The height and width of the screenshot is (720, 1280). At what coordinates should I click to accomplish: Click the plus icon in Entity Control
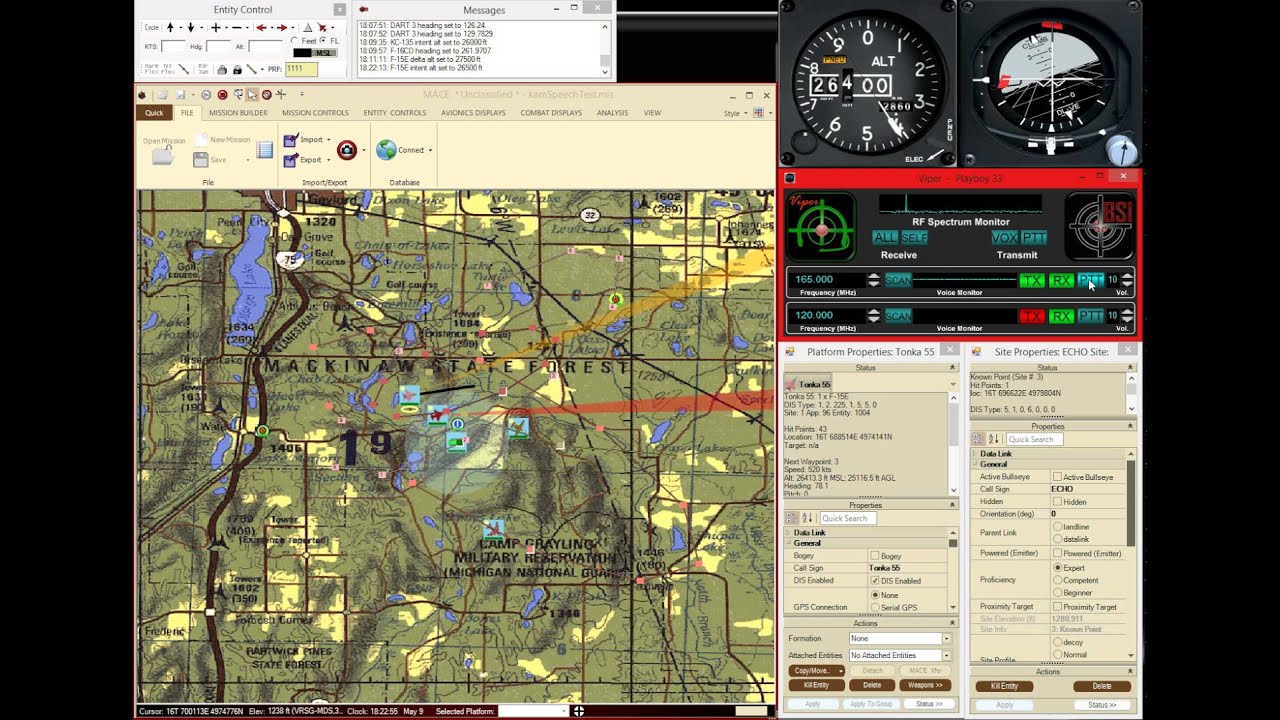coord(216,28)
